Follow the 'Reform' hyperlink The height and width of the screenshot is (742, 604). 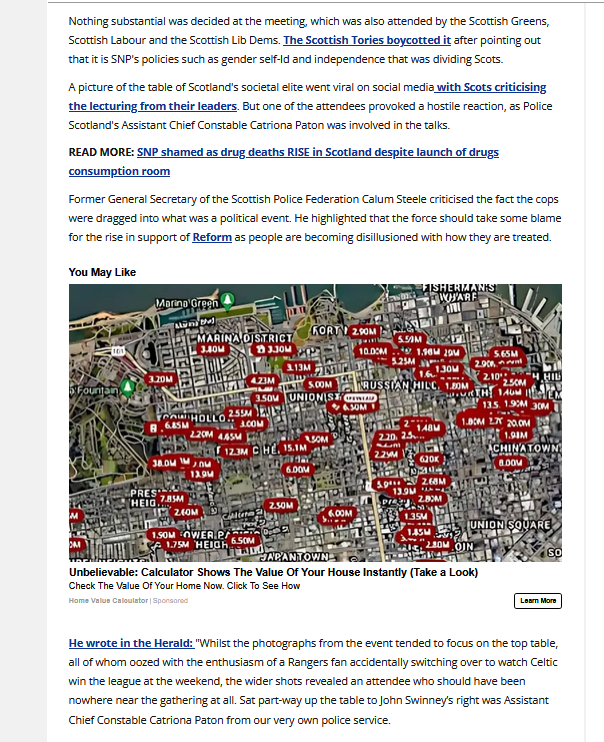(x=212, y=237)
